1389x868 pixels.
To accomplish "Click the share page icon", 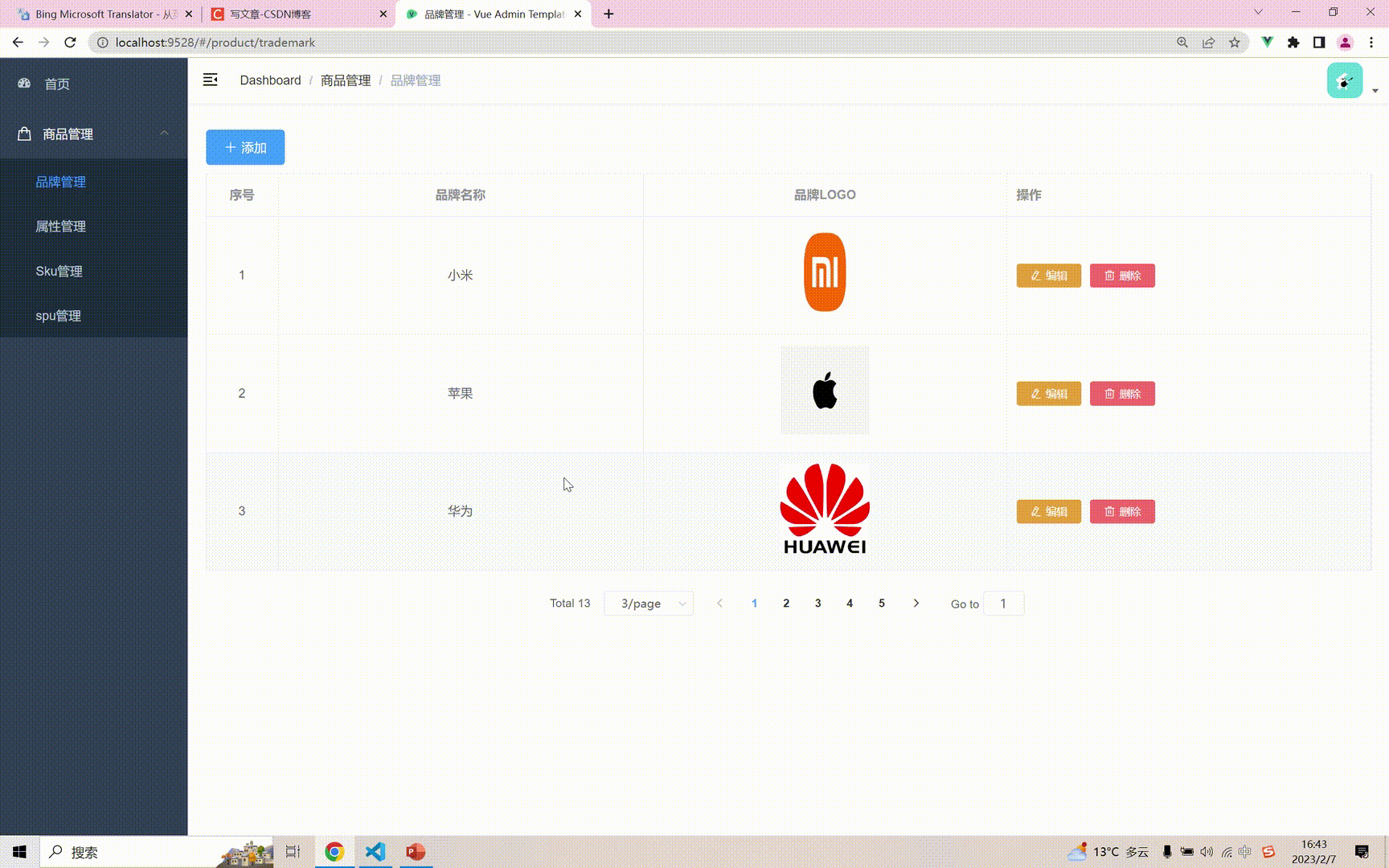I will (x=1208, y=43).
